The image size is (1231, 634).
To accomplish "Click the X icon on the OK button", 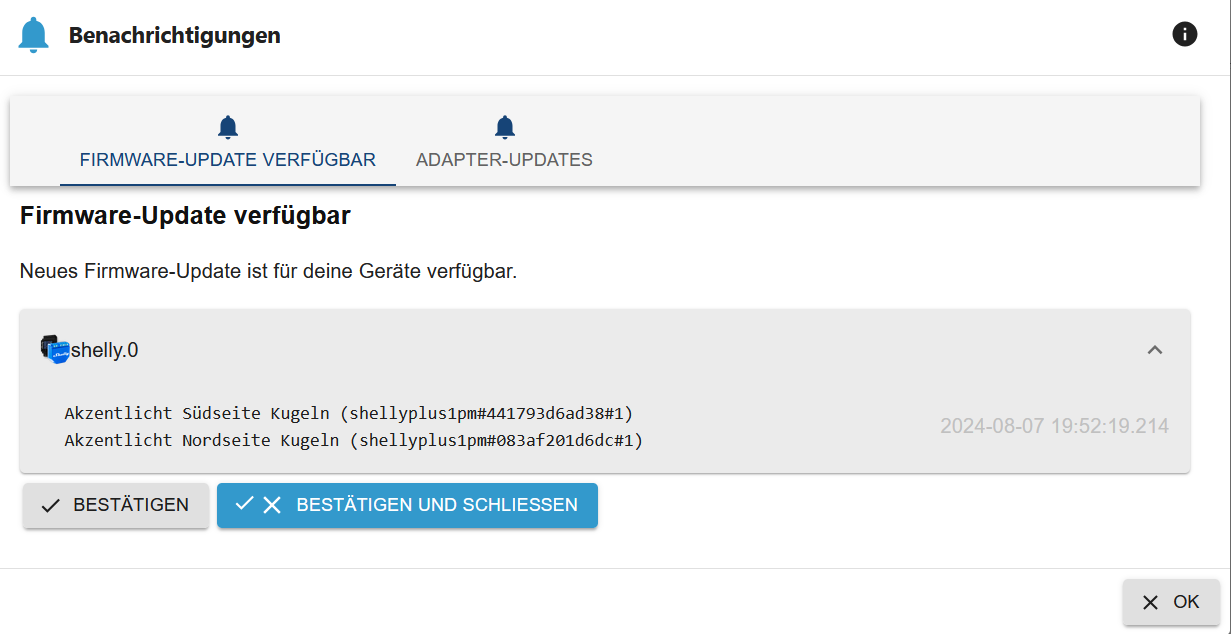I will coord(1151,603).
